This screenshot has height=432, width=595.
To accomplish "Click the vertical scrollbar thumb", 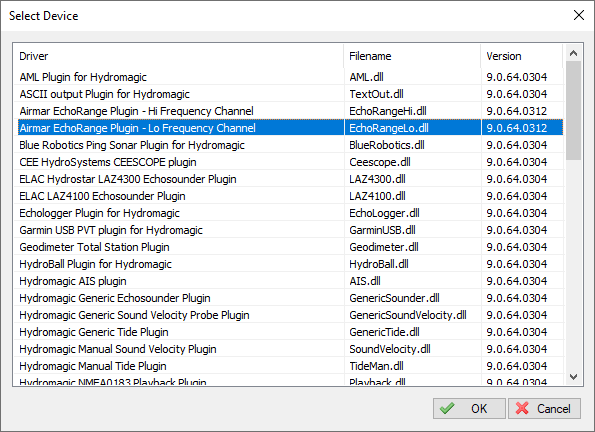I will pyautogui.click(x=573, y=110).
